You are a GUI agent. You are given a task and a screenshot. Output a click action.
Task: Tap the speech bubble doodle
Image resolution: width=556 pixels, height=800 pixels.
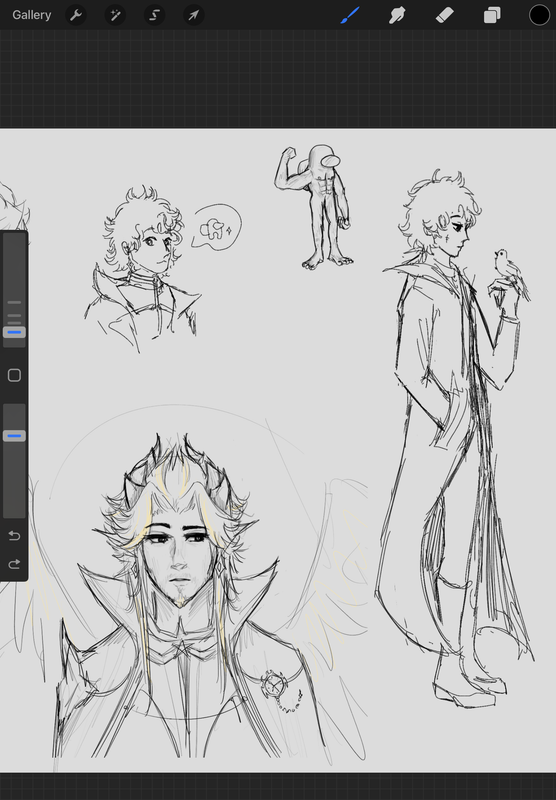click(217, 227)
